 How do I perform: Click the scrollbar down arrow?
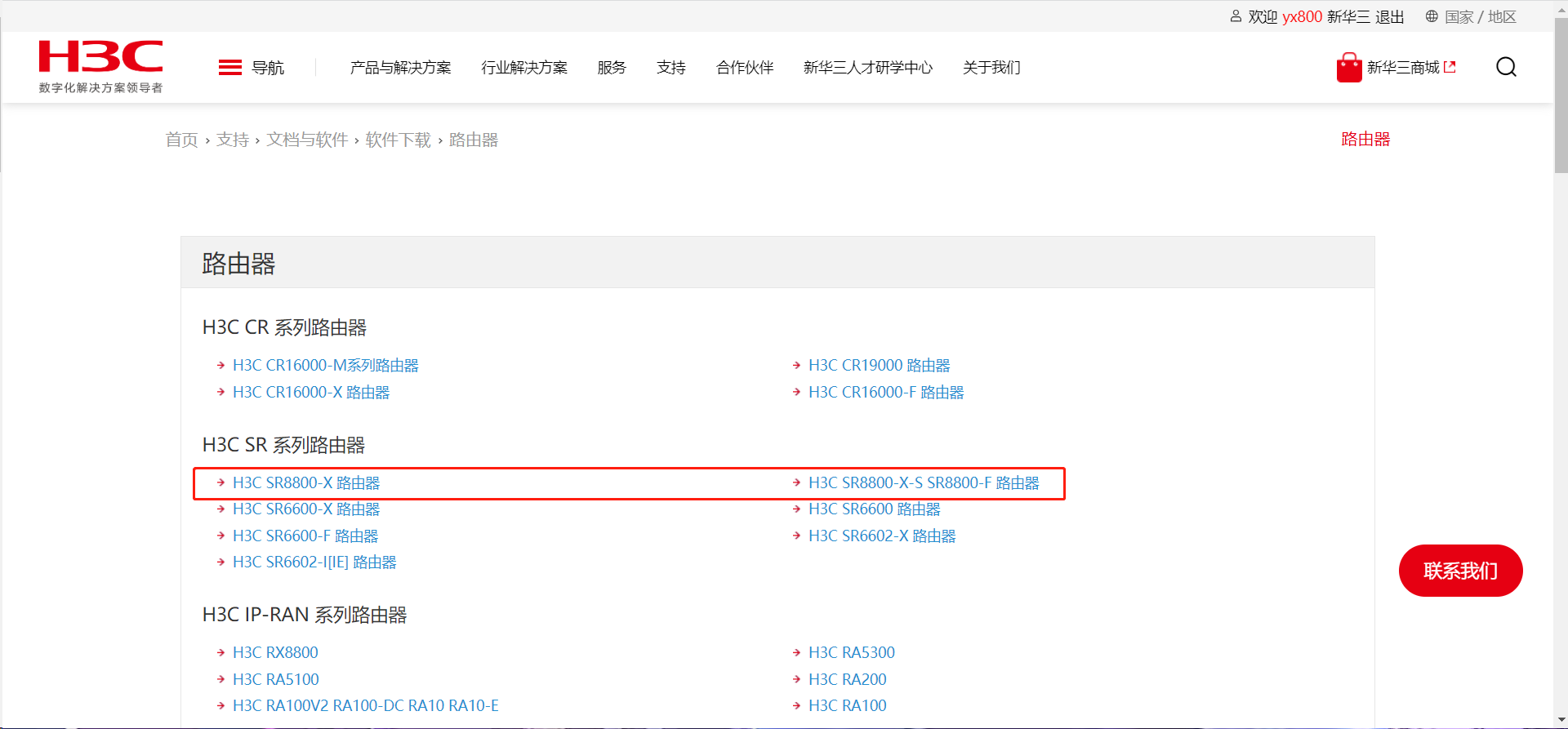coord(1561,720)
